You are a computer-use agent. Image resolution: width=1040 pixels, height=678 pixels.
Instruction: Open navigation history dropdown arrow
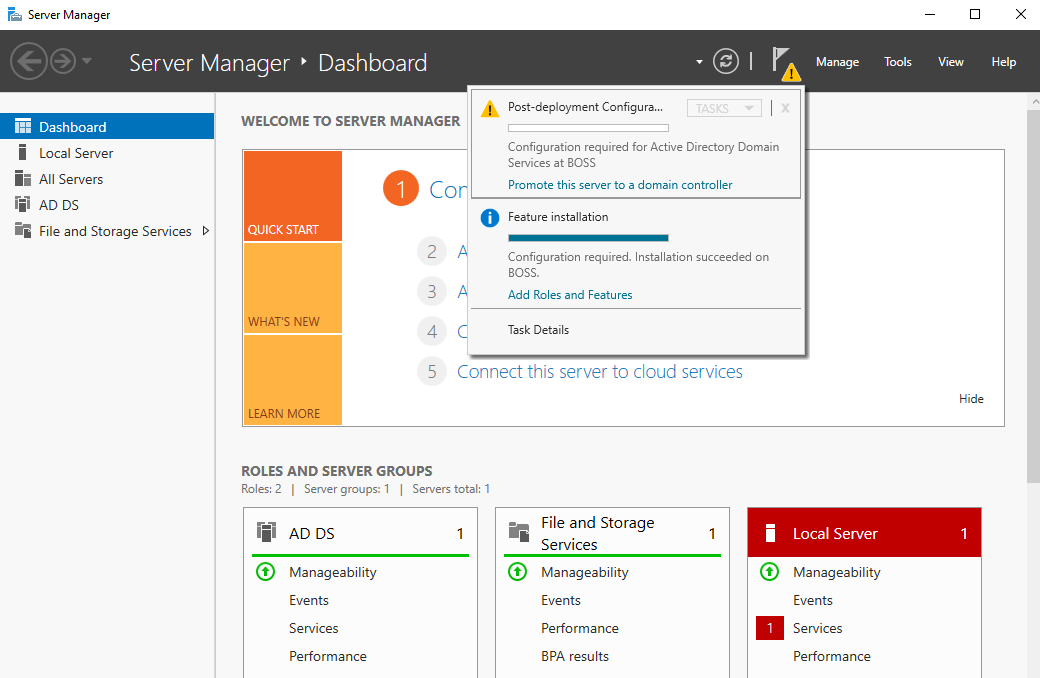coord(87,62)
